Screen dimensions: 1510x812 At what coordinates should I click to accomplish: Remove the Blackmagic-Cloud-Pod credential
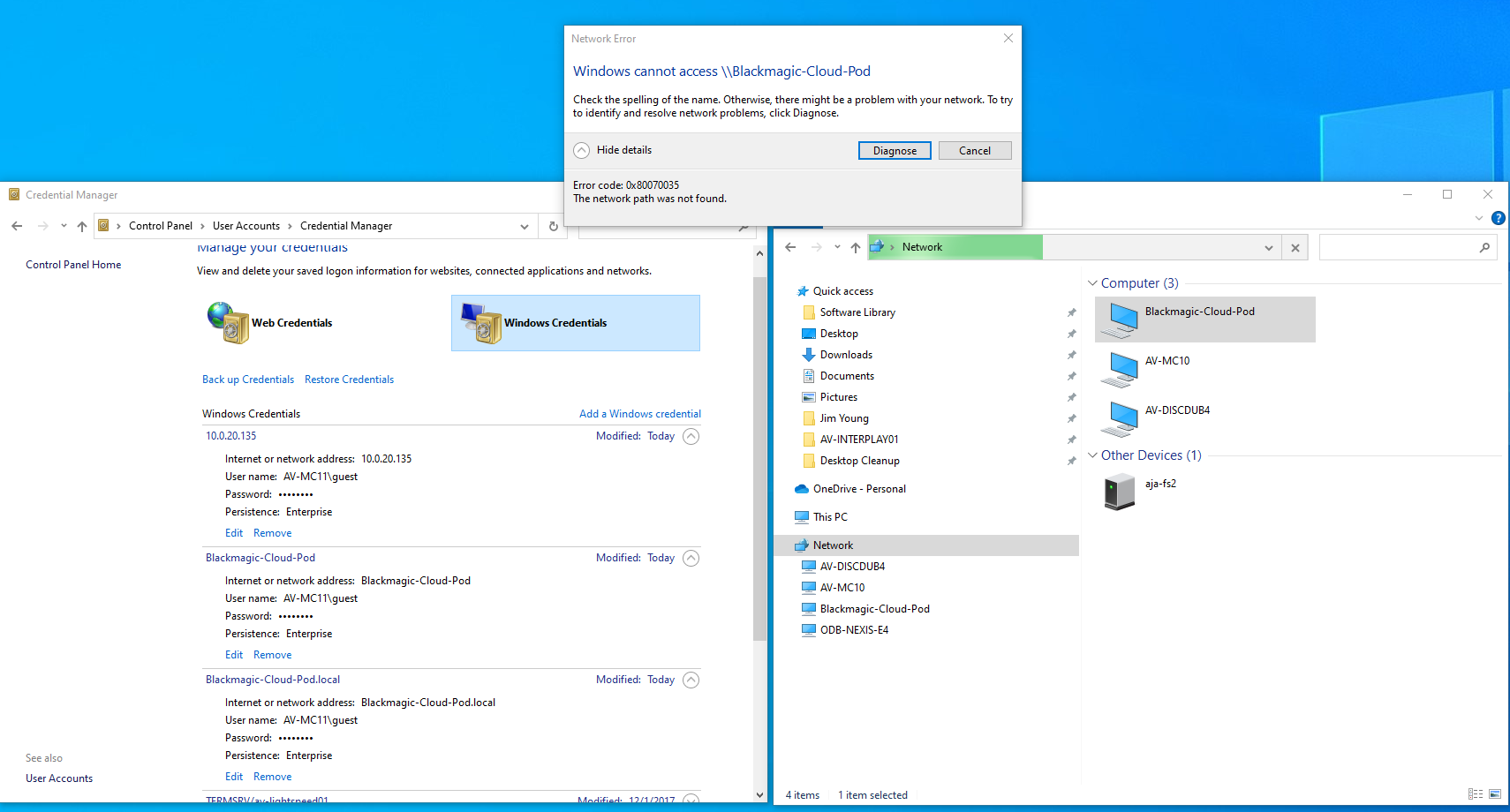(x=272, y=655)
